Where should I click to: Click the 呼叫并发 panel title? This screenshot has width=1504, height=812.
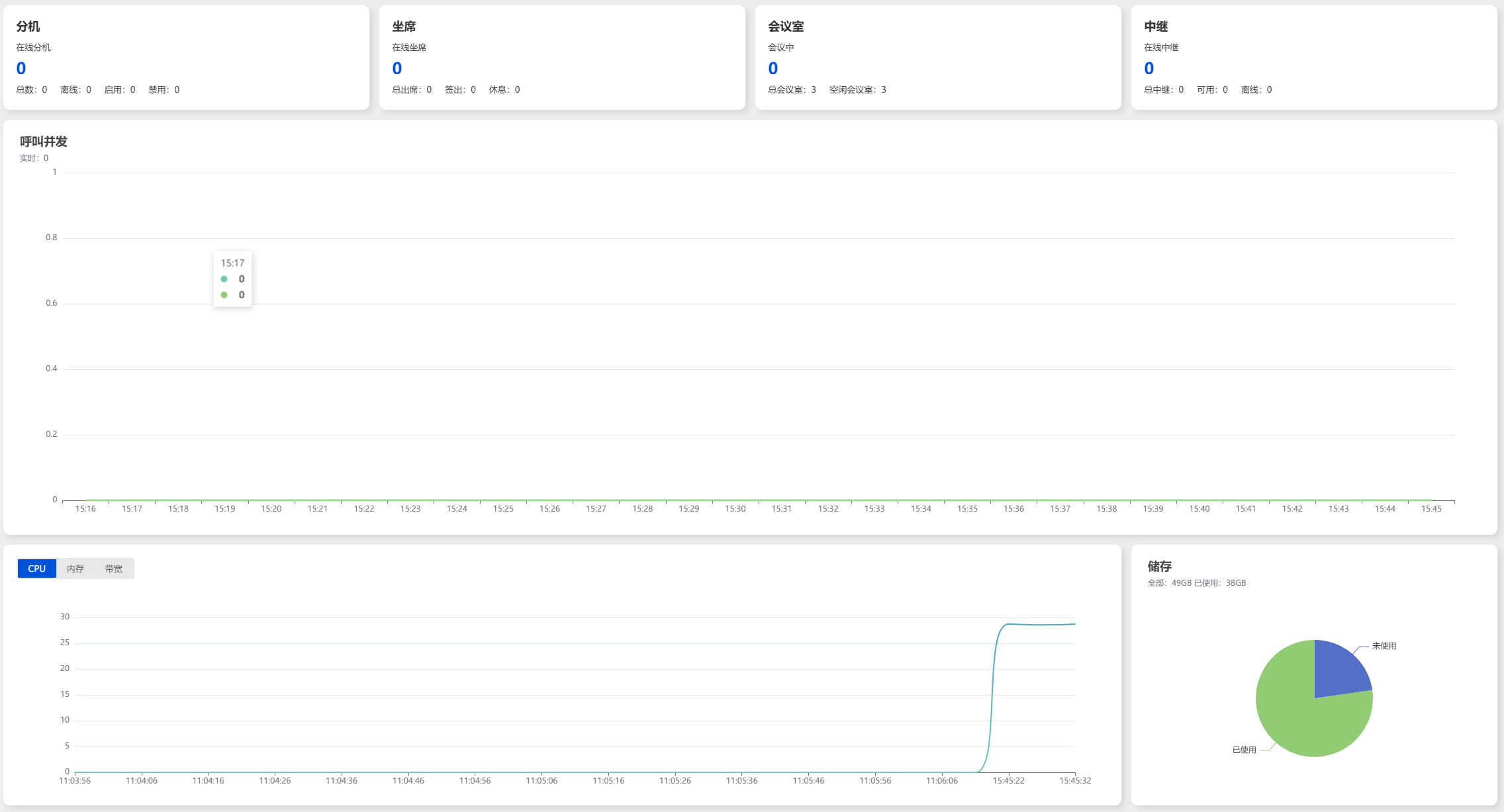pyautogui.click(x=44, y=142)
